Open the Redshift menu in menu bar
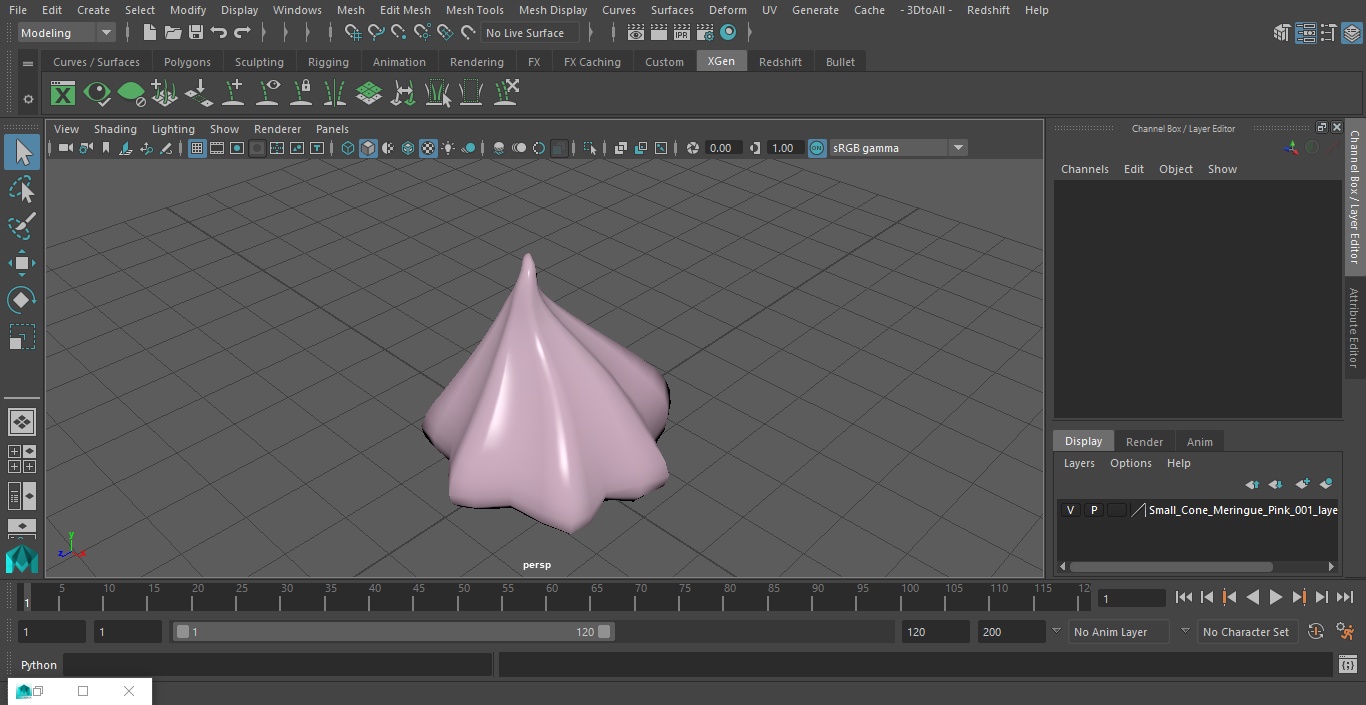The width and height of the screenshot is (1366, 705). tap(988, 10)
